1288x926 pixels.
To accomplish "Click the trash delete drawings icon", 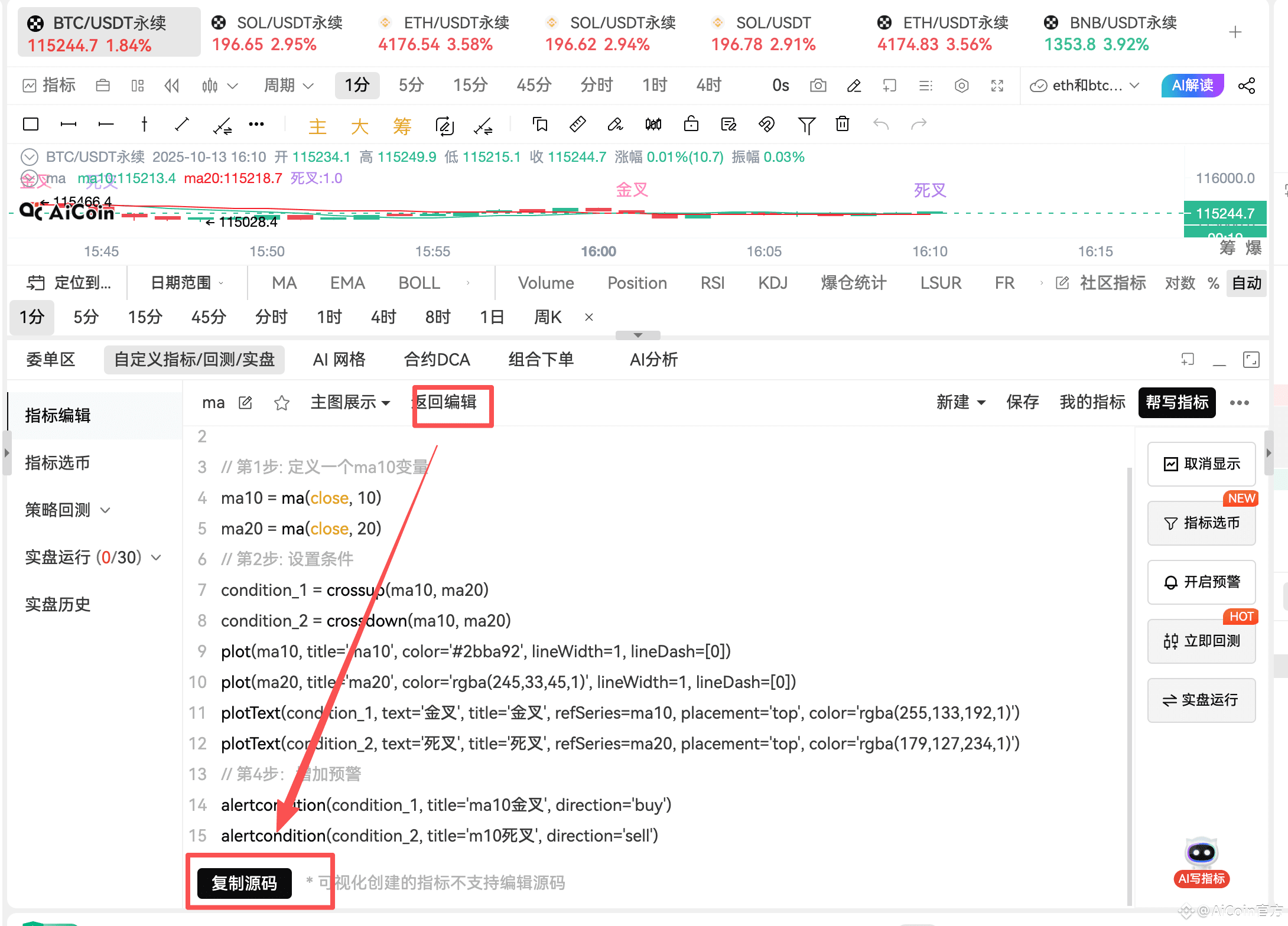I will [x=843, y=124].
